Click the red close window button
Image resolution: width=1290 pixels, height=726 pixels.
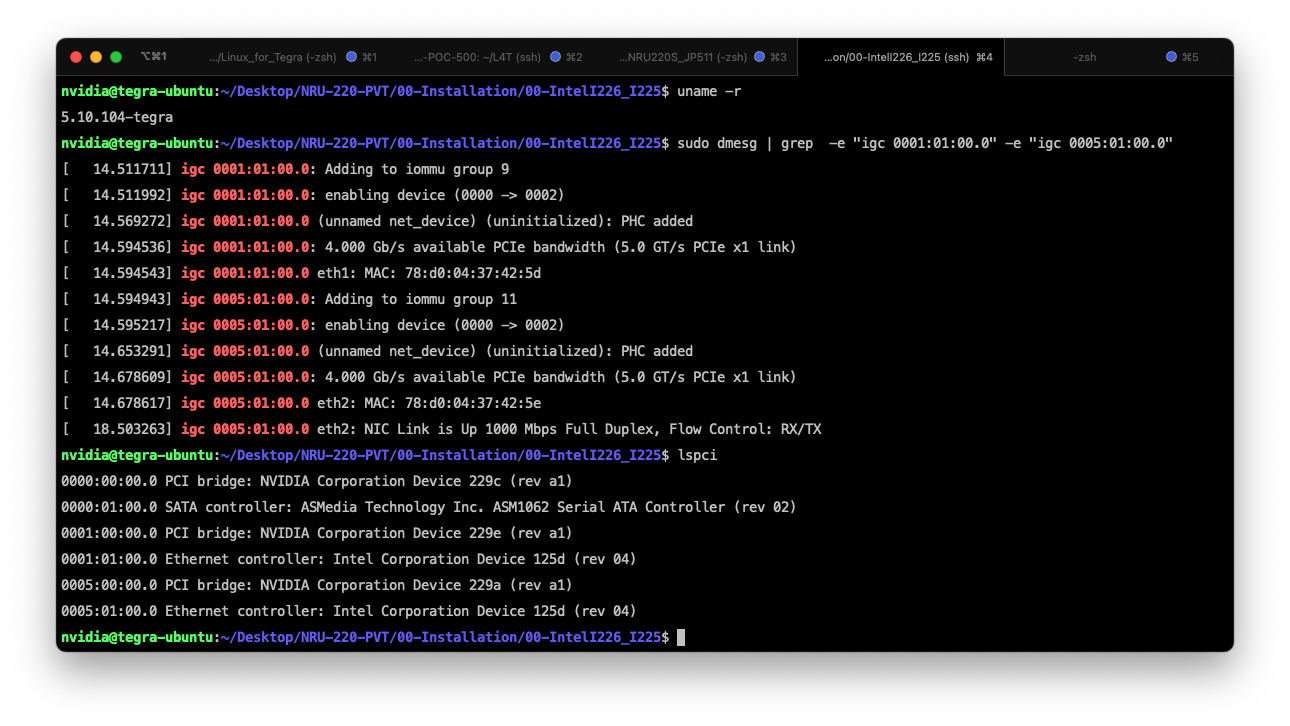click(76, 57)
